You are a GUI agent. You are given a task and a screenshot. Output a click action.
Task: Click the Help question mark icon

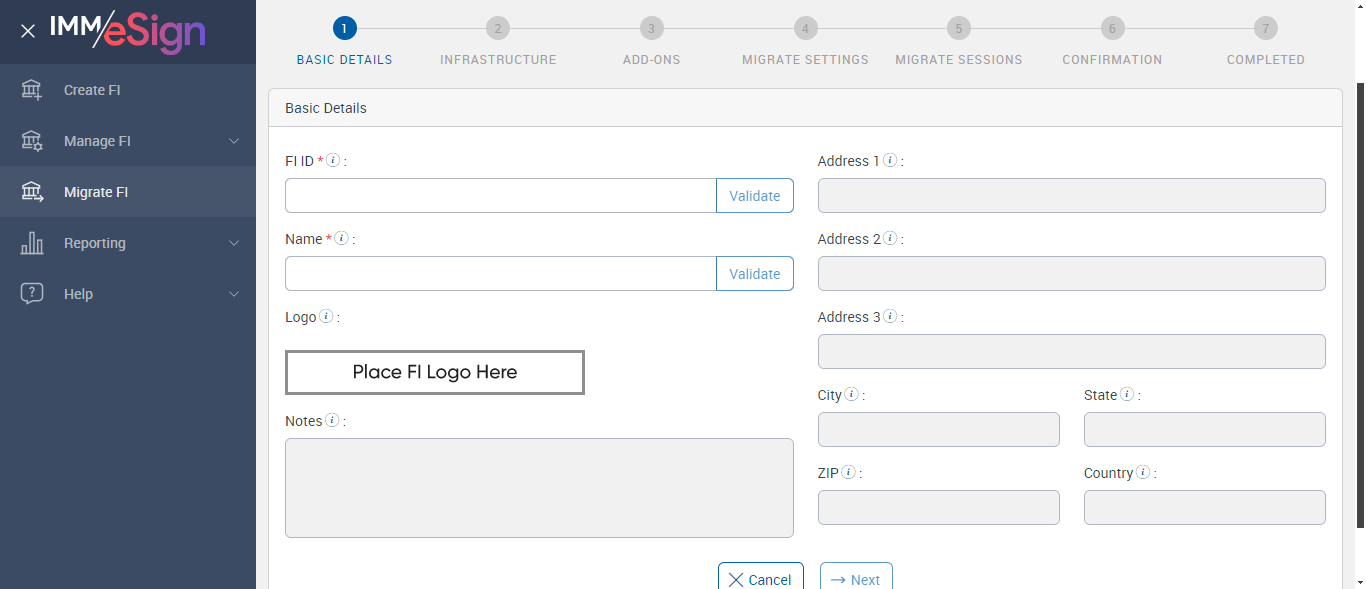click(x=32, y=294)
